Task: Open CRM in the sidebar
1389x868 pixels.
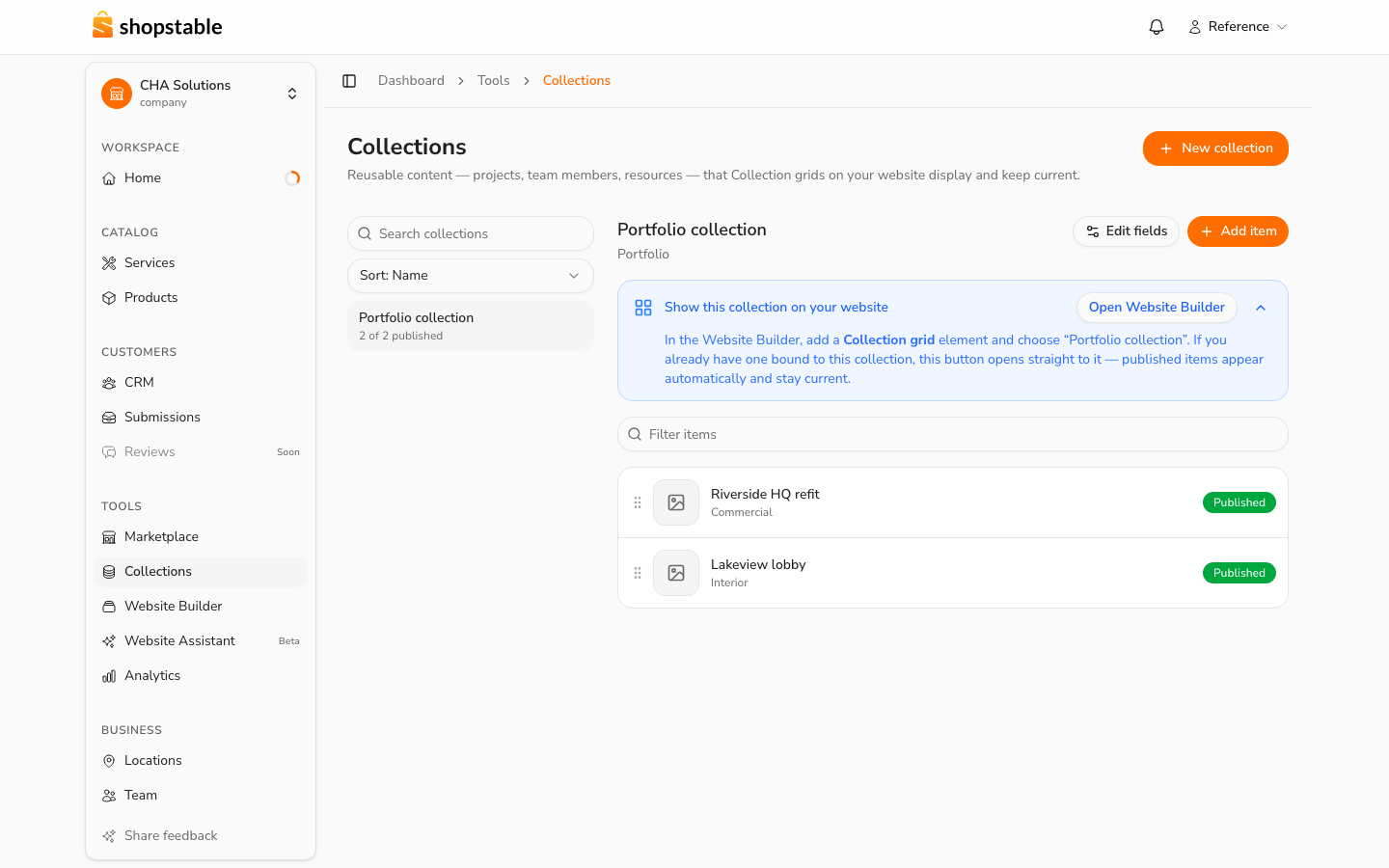Action: point(201,383)
